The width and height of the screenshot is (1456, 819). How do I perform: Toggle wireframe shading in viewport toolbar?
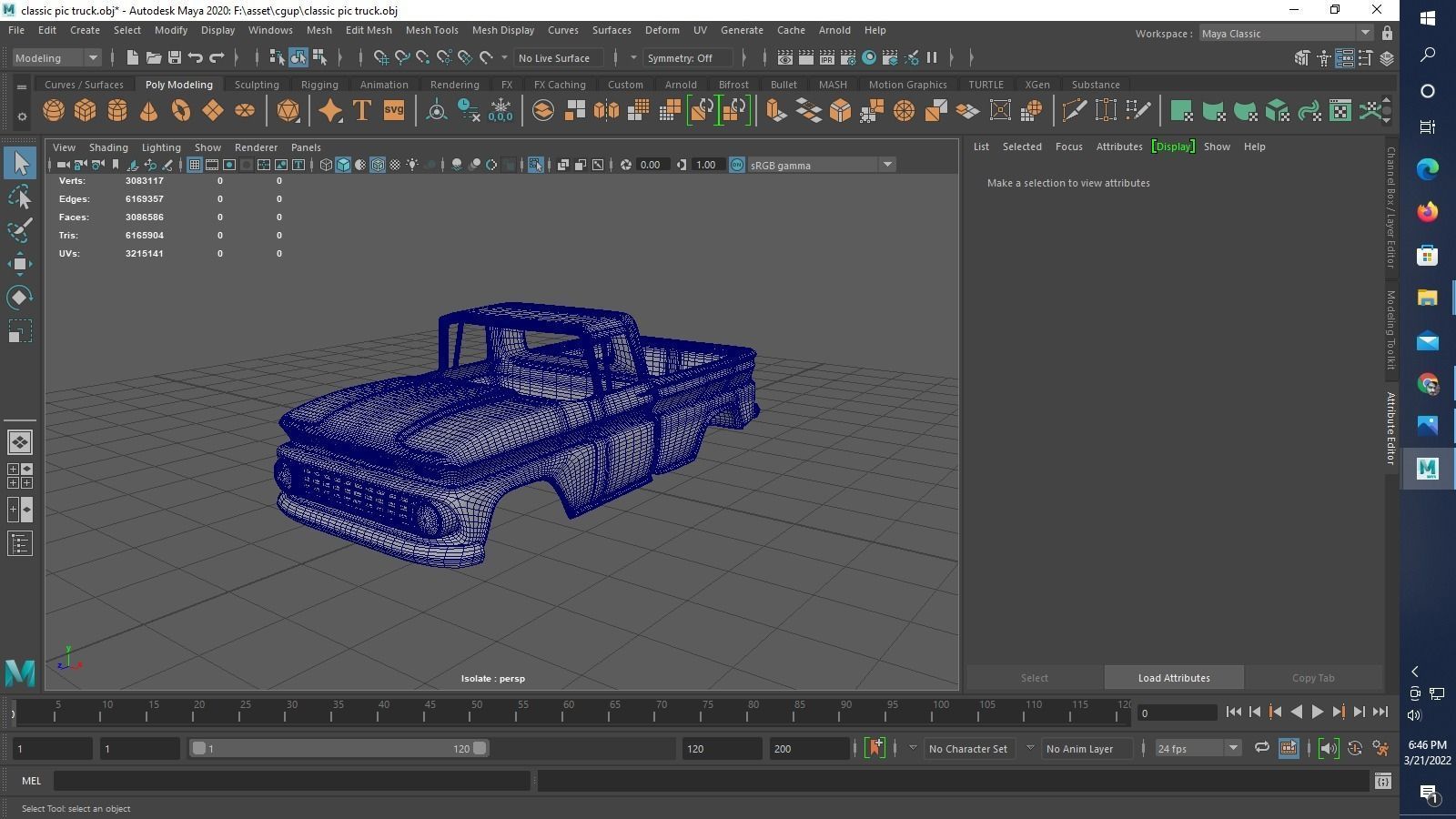tap(326, 165)
